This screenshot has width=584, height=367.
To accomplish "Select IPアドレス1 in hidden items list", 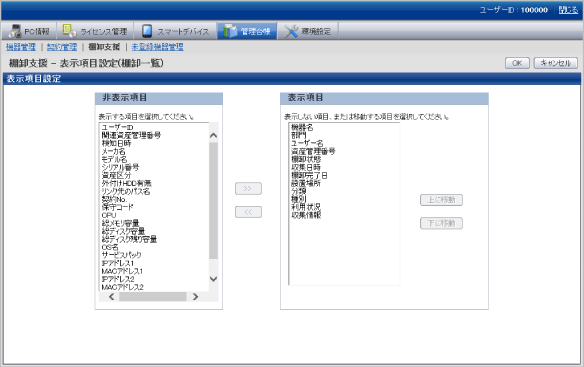I will click(x=118, y=263).
